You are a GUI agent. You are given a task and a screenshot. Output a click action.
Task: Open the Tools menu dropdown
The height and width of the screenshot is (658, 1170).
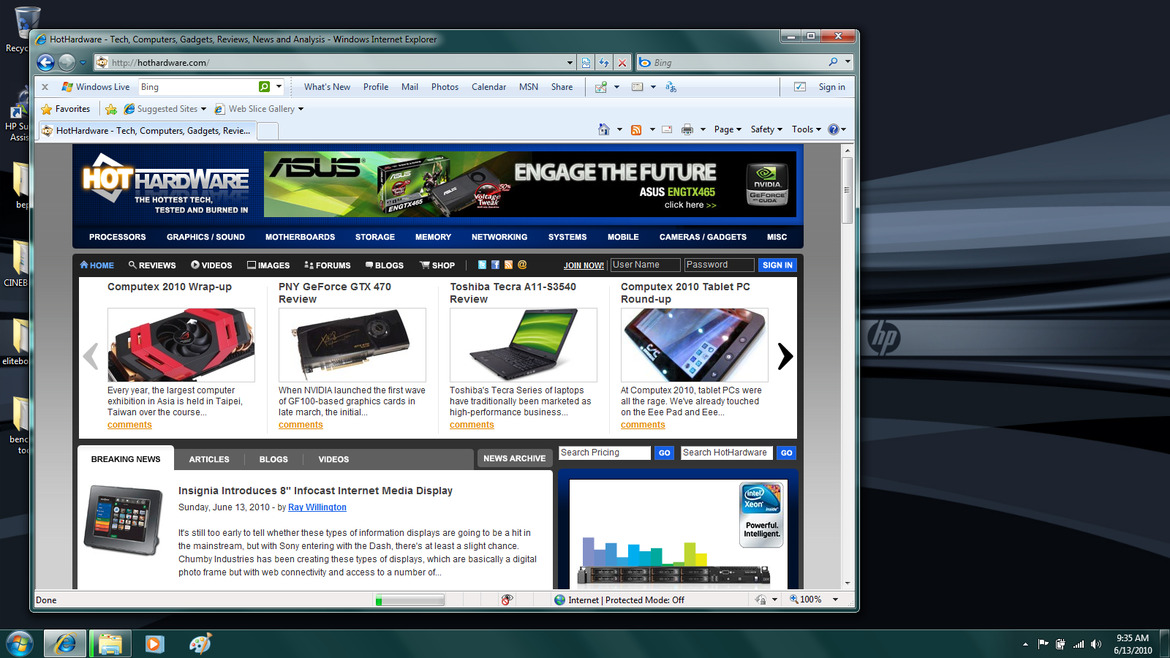coord(806,130)
